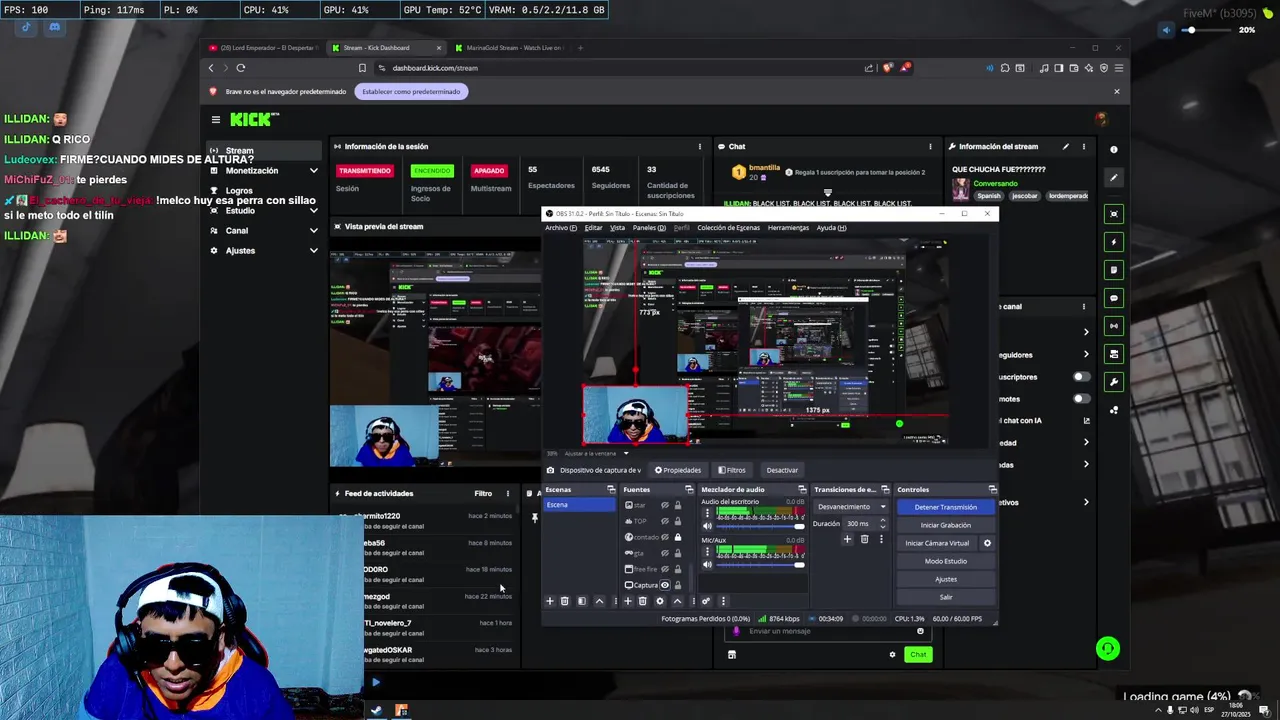Viewport: 1280px width, 720px height.
Task: Toggle visibility of free fire source
Action: (665, 569)
